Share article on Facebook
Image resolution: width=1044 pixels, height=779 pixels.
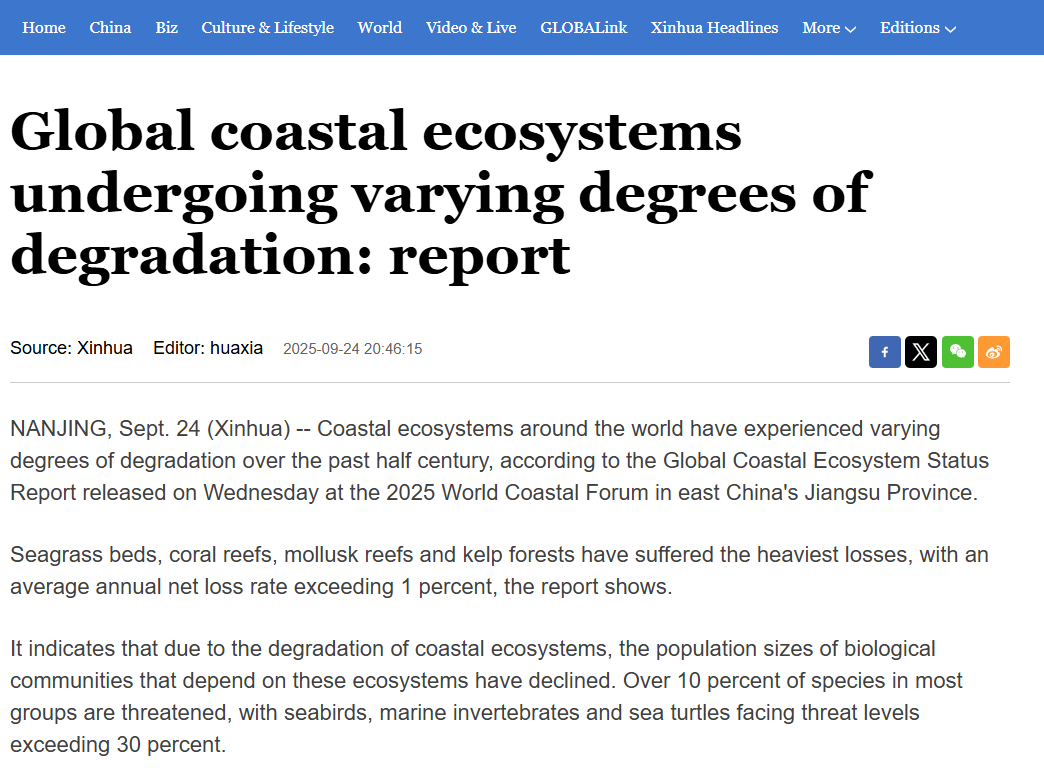click(885, 352)
